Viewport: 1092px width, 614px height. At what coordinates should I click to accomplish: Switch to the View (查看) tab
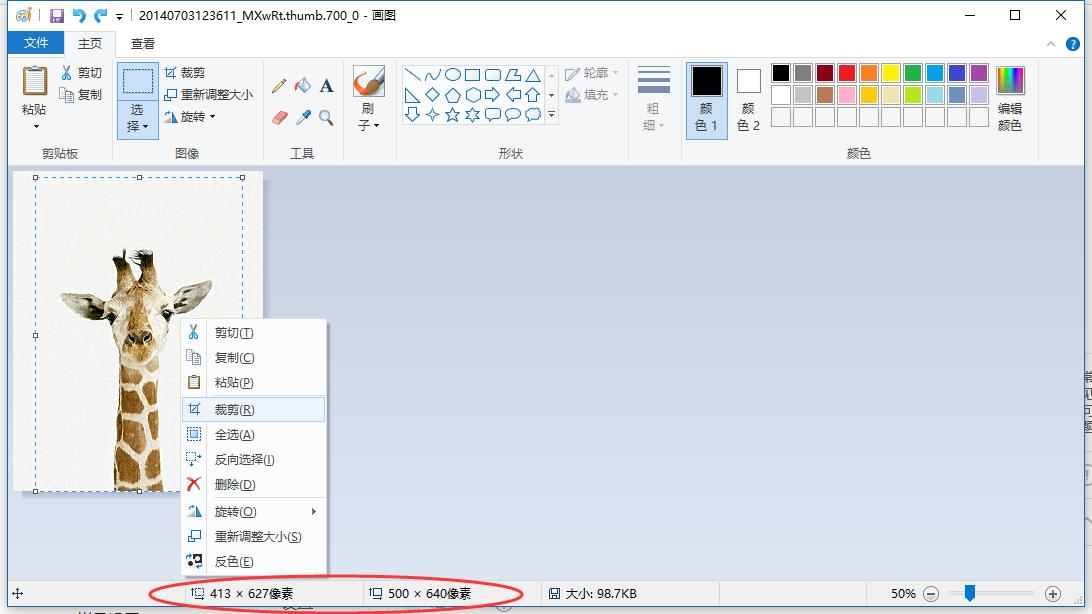click(x=143, y=43)
